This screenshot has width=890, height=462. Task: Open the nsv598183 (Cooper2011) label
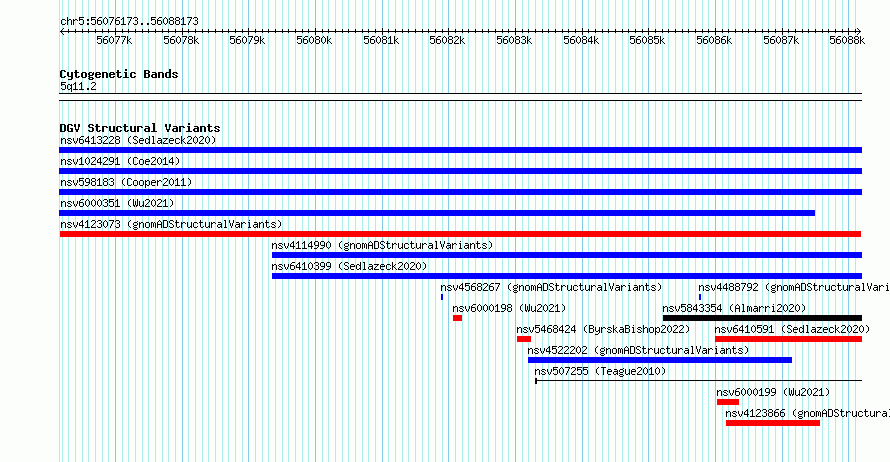[x=126, y=182]
